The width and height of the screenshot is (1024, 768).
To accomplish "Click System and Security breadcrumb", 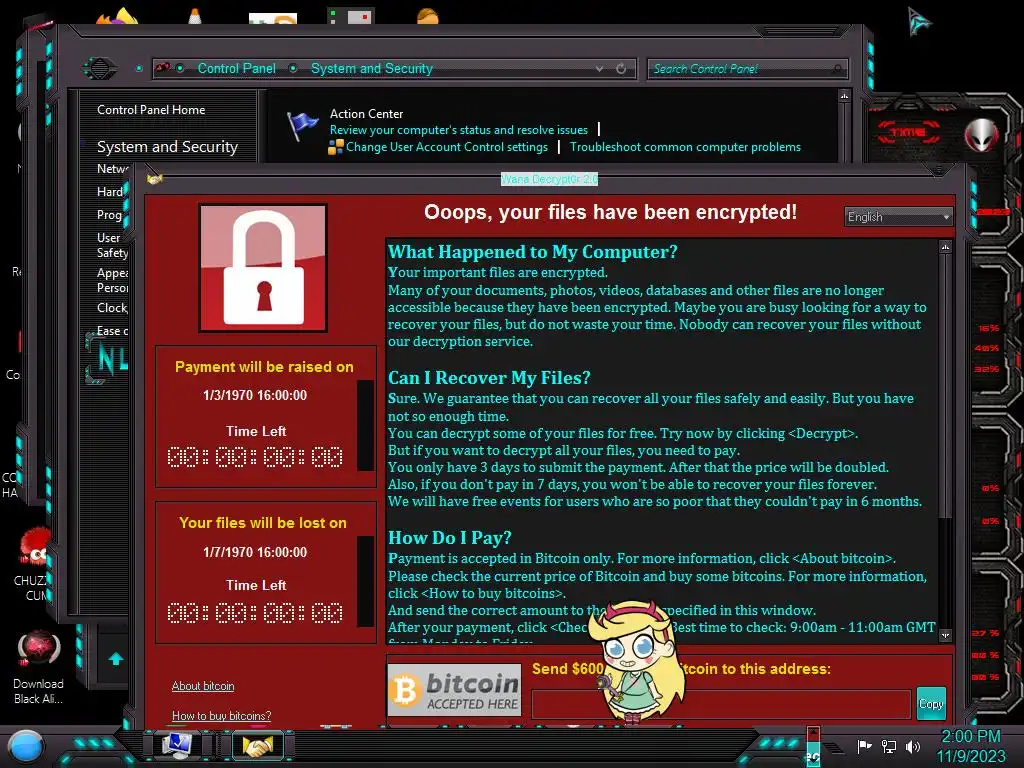I will (x=372, y=69).
